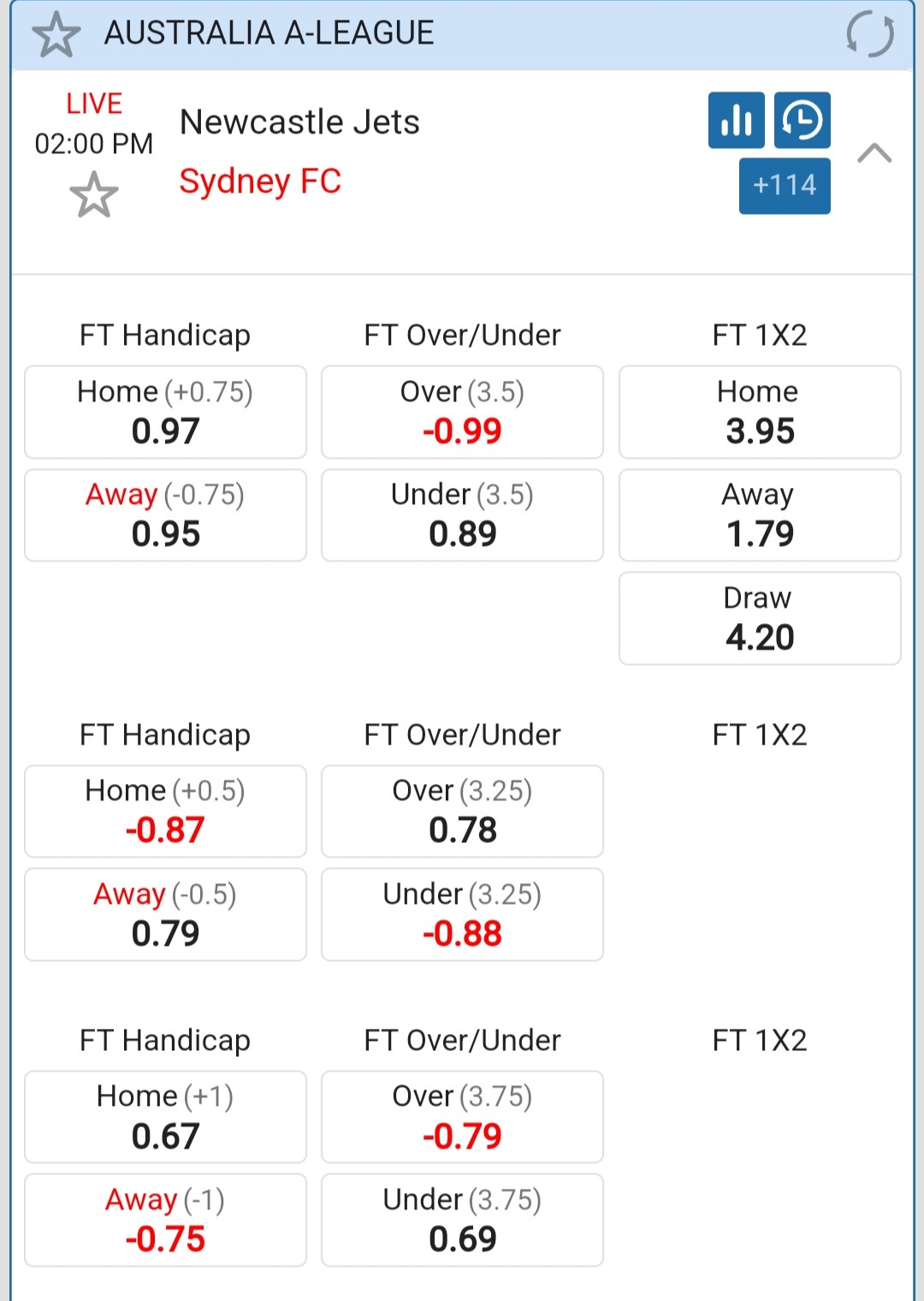
Task: Choose Away (-1) handicap at -0.75
Action: coord(165,1220)
